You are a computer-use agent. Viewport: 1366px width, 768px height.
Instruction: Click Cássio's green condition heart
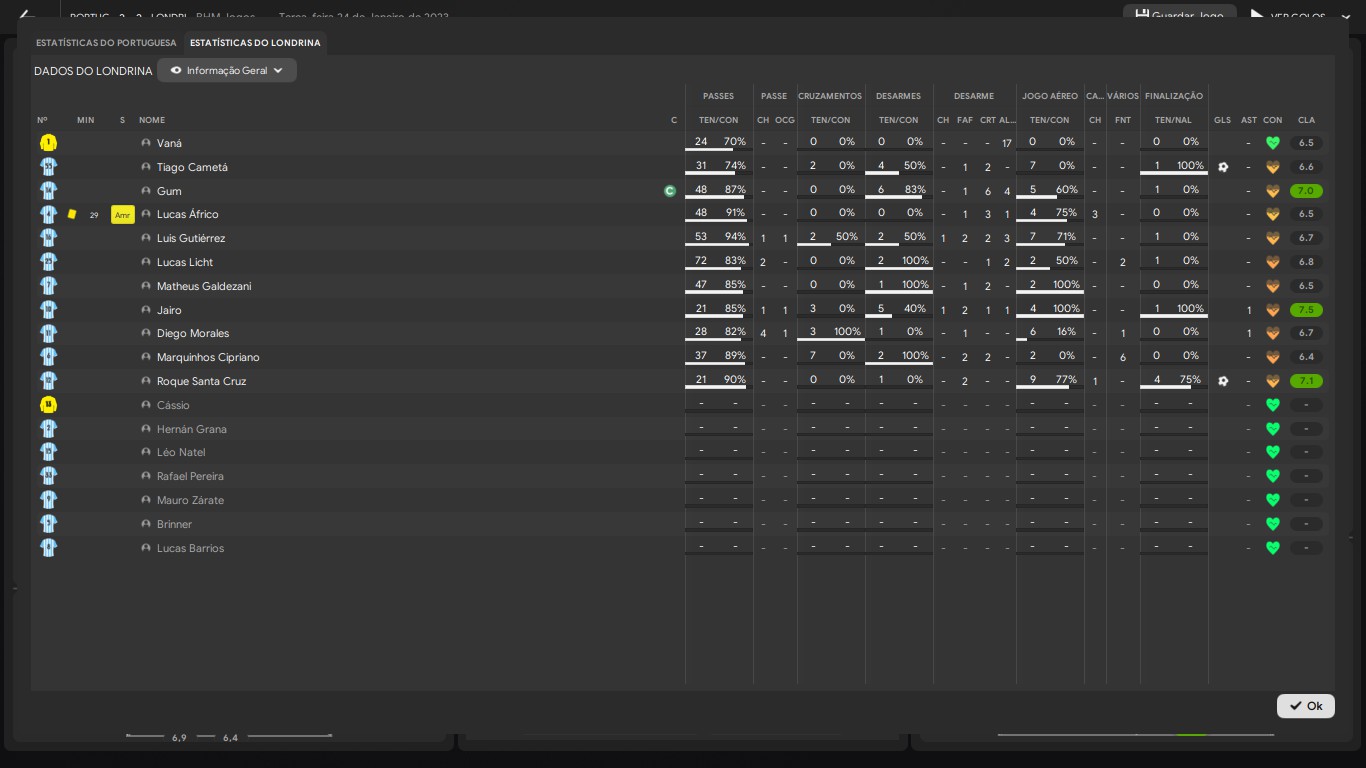click(x=1273, y=405)
